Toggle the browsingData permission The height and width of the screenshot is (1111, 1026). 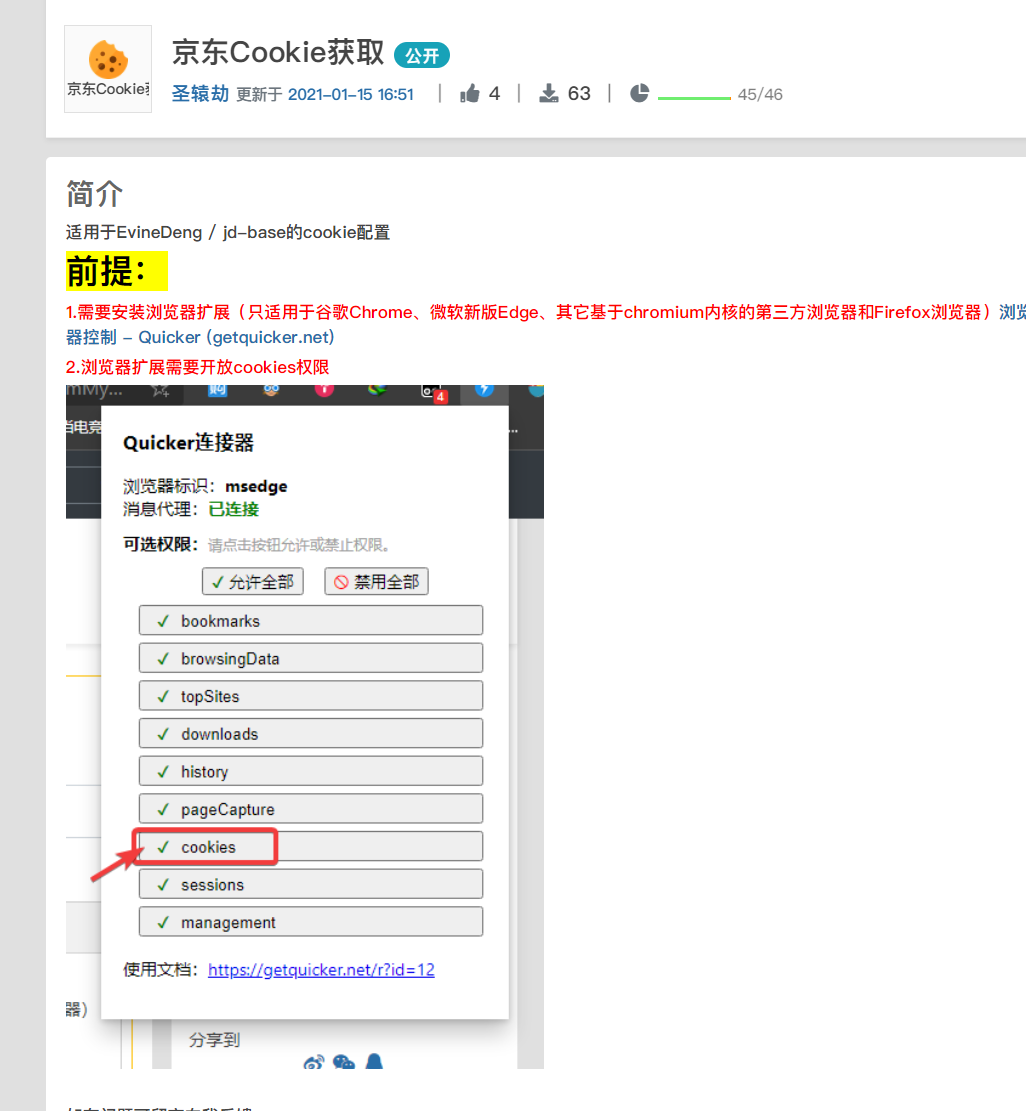point(311,658)
